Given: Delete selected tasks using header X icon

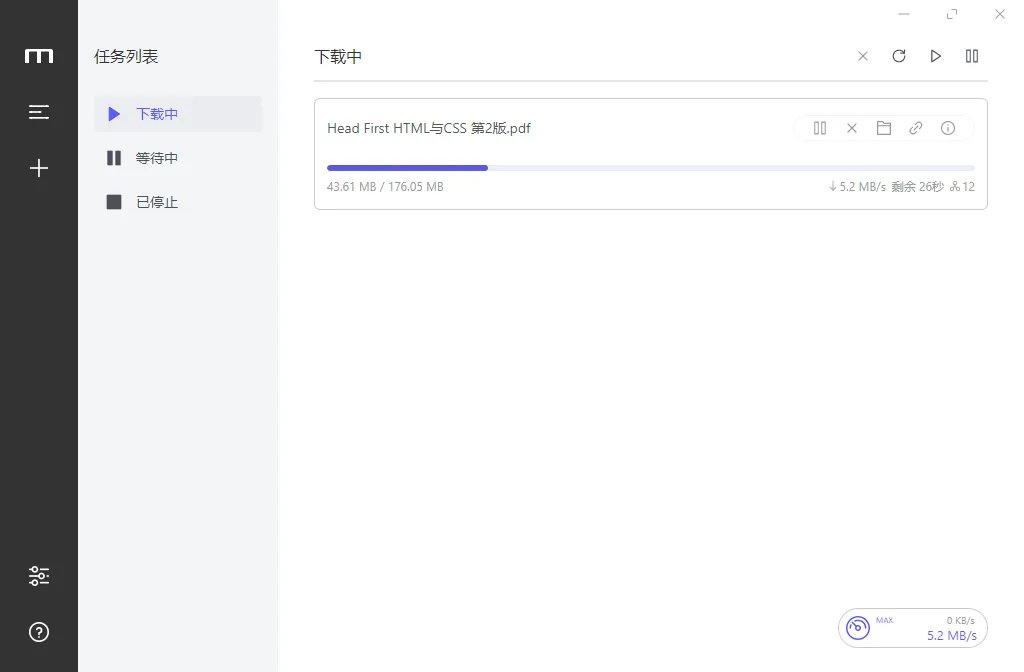Looking at the screenshot, I should click(x=863, y=56).
